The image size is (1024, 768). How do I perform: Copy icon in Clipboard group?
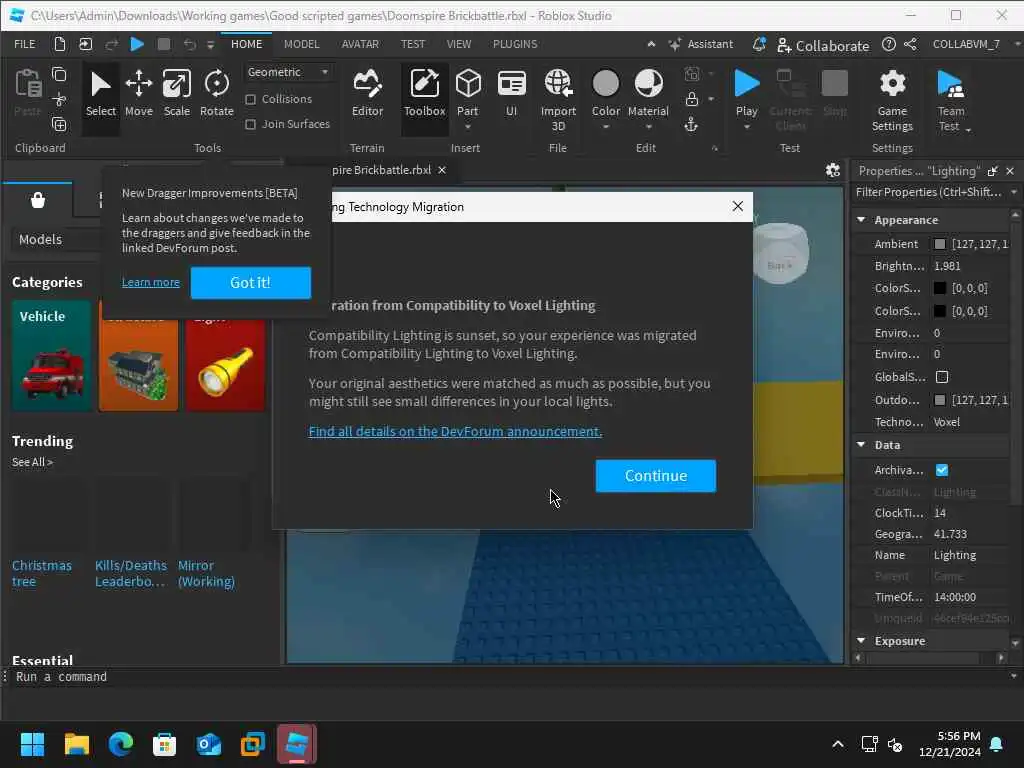[x=59, y=74]
